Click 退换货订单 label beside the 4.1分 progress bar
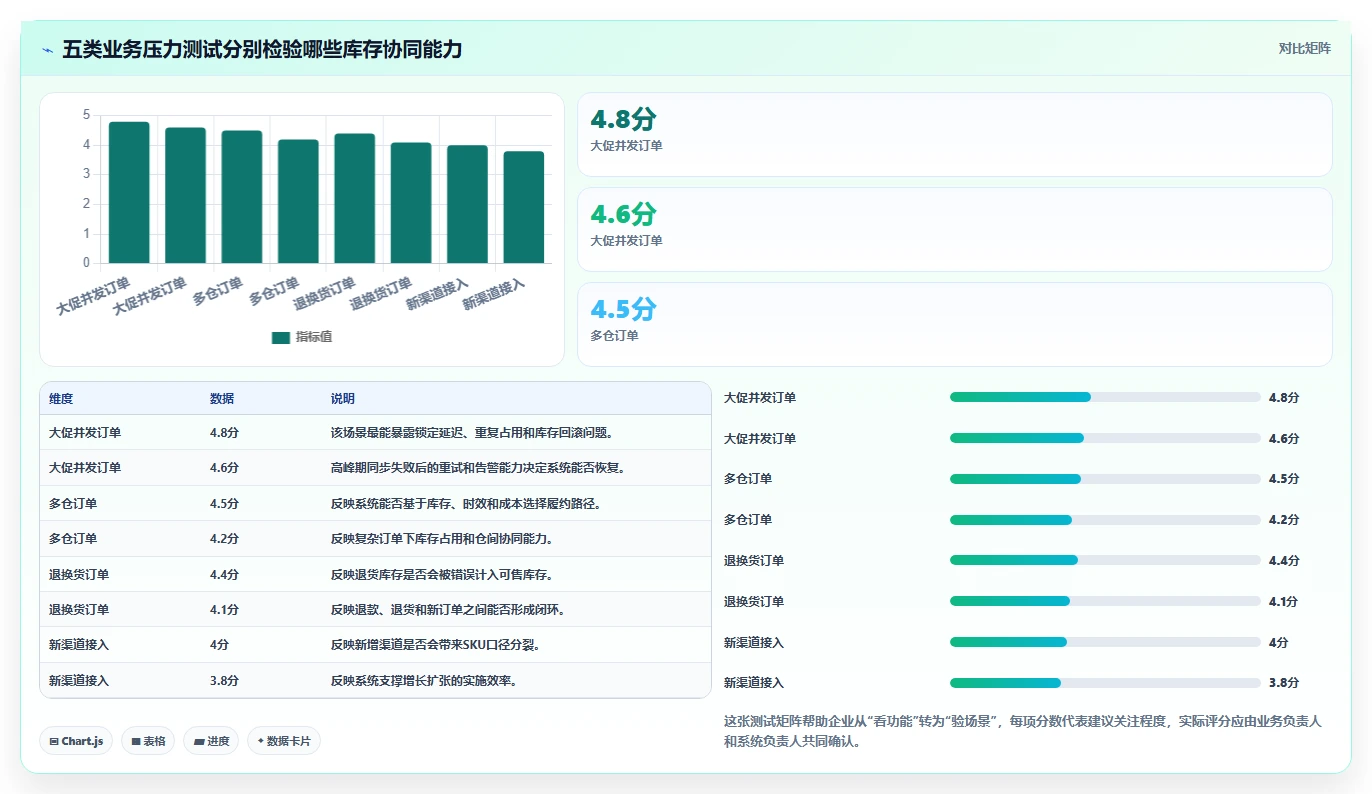The width and height of the screenshot is (1372, 794). 754,602
